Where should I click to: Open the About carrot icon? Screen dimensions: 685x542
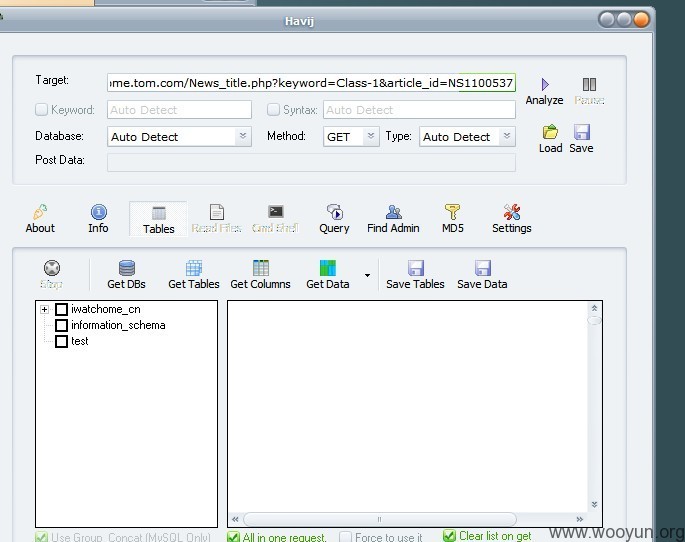[40, 212]
